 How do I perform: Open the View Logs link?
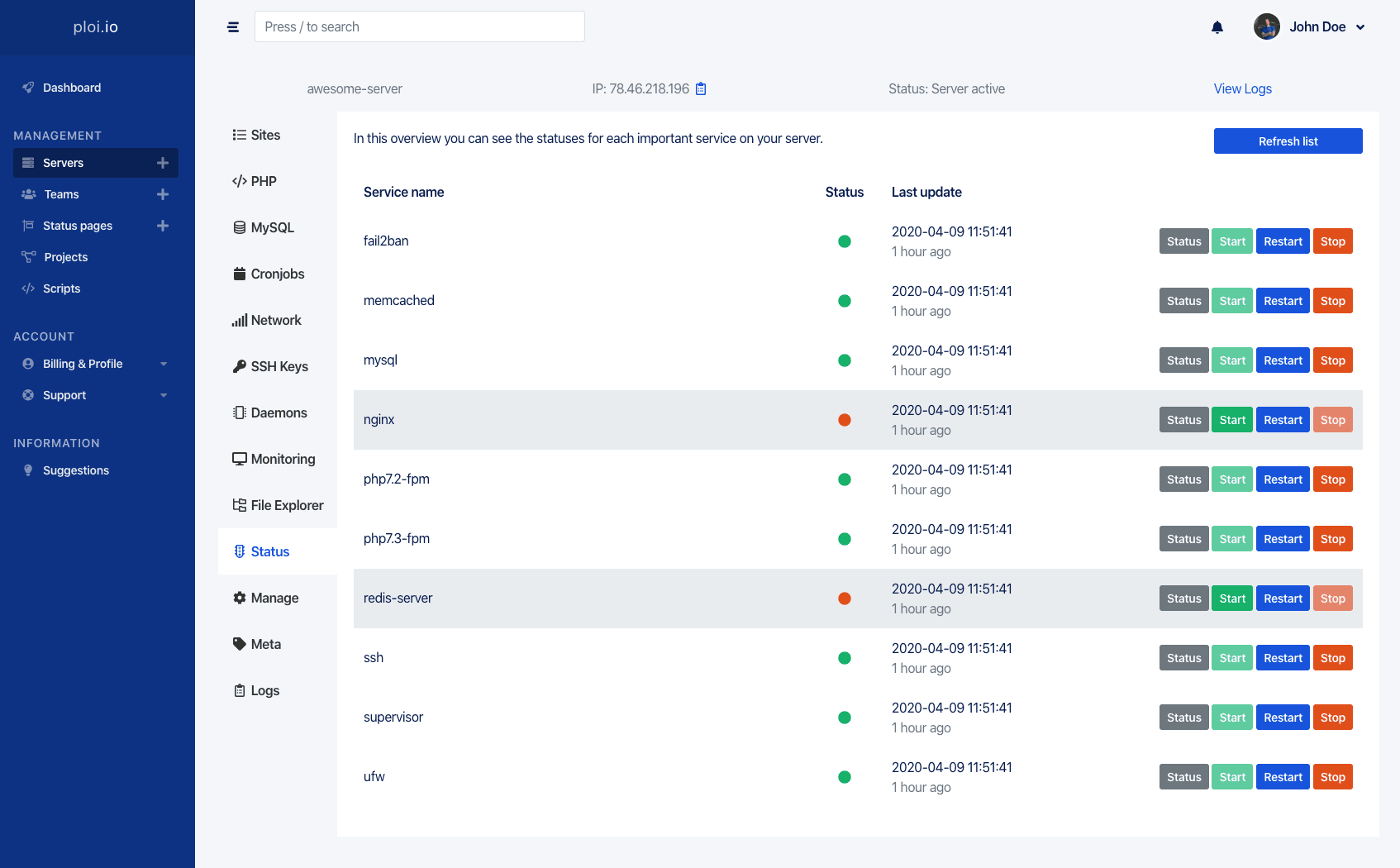point(1242,88)
